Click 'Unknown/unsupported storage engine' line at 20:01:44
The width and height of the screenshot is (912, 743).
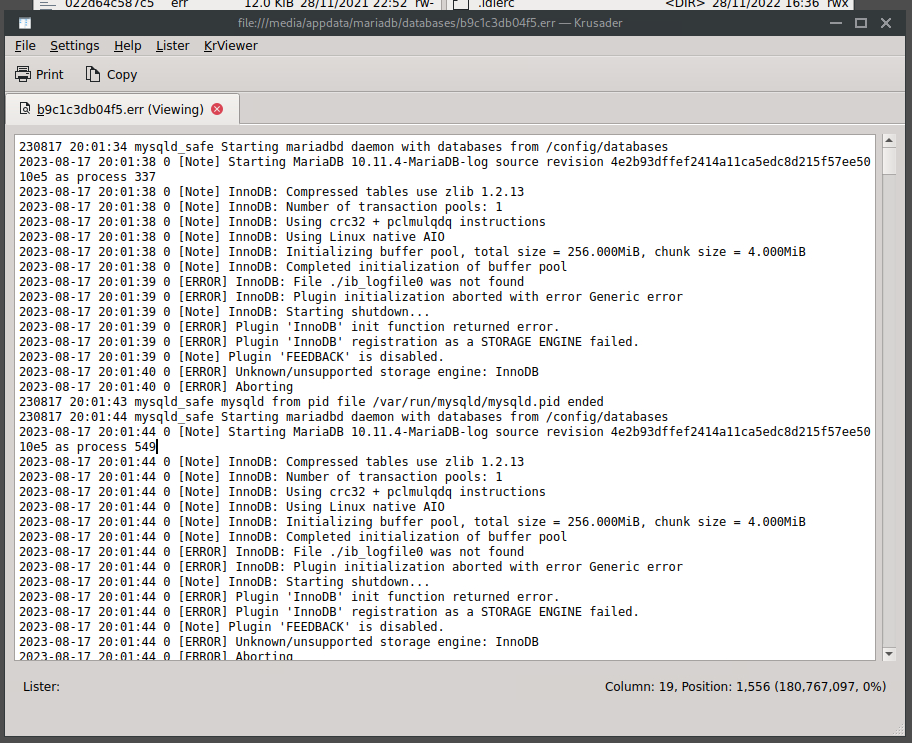[279, 642]
